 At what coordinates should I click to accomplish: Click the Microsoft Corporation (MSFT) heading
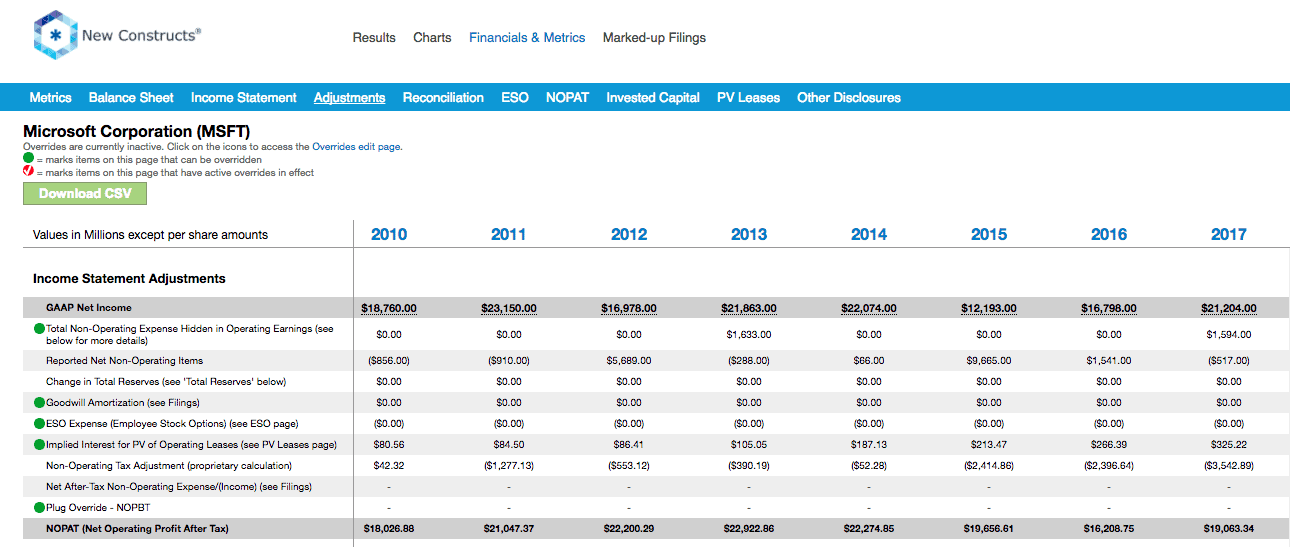[x=136, y=131]
